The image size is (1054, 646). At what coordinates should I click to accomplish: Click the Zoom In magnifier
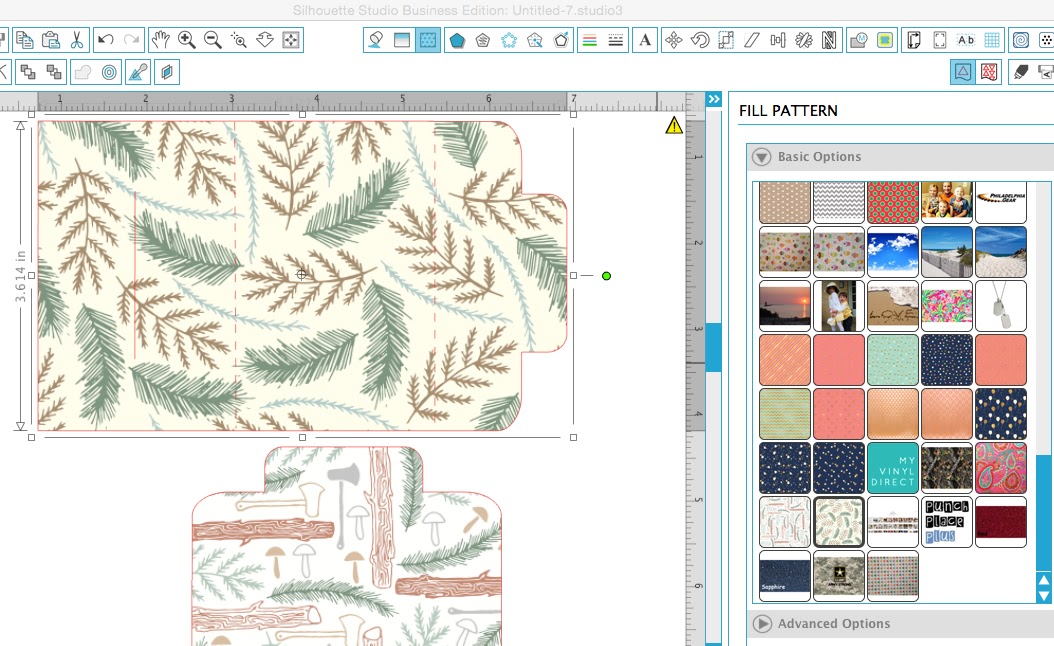[x=186, y=40]
